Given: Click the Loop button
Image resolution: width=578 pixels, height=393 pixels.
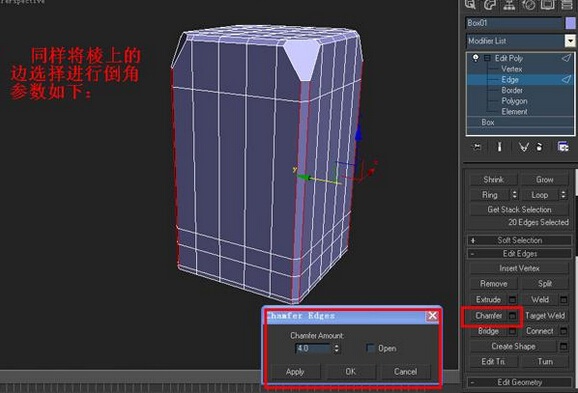Looking at the screenshot, I should click(540, 194).
